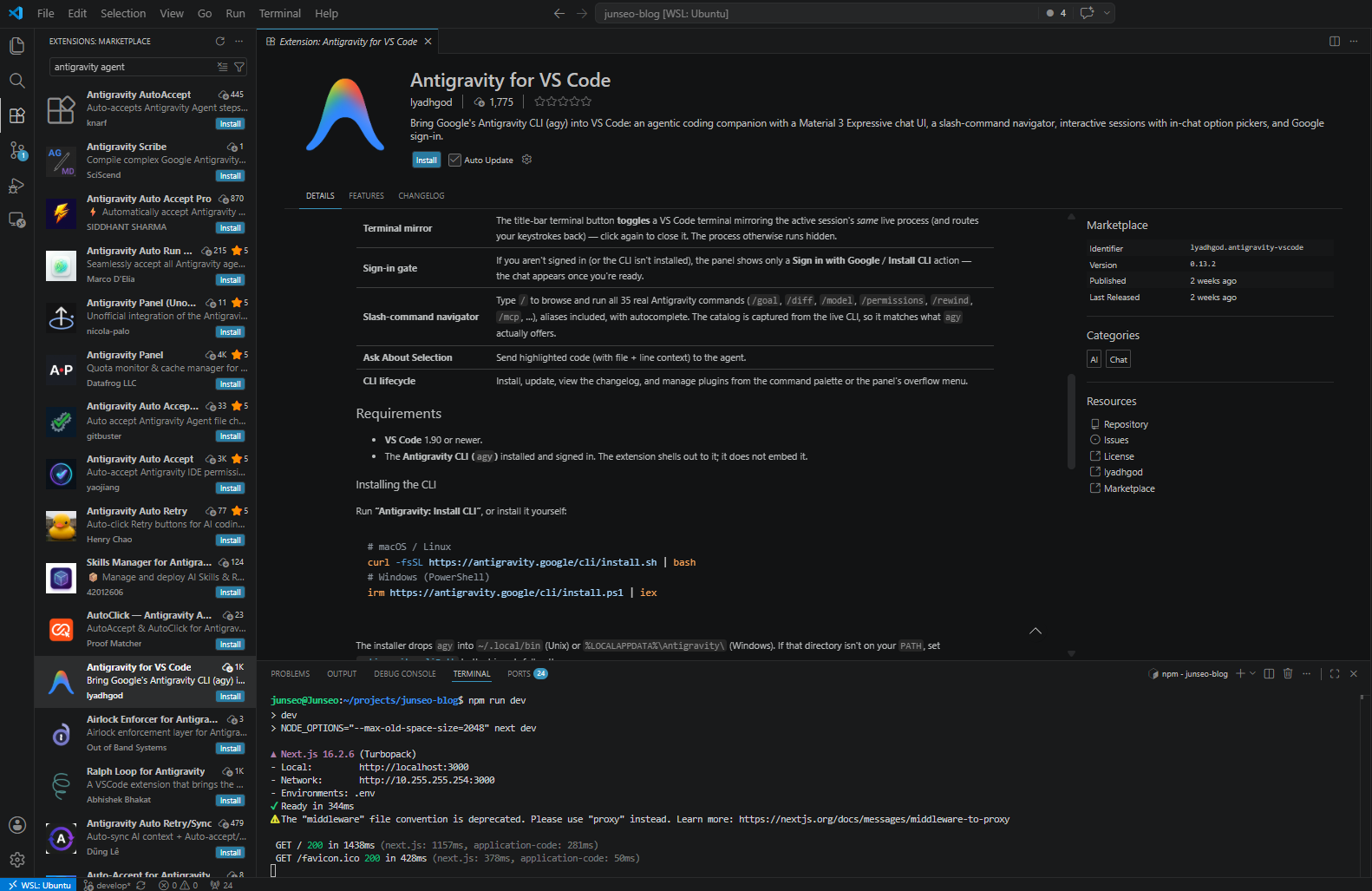Open the Explorer view in activity bar
Screen dimensions: 1372x891
16,46
